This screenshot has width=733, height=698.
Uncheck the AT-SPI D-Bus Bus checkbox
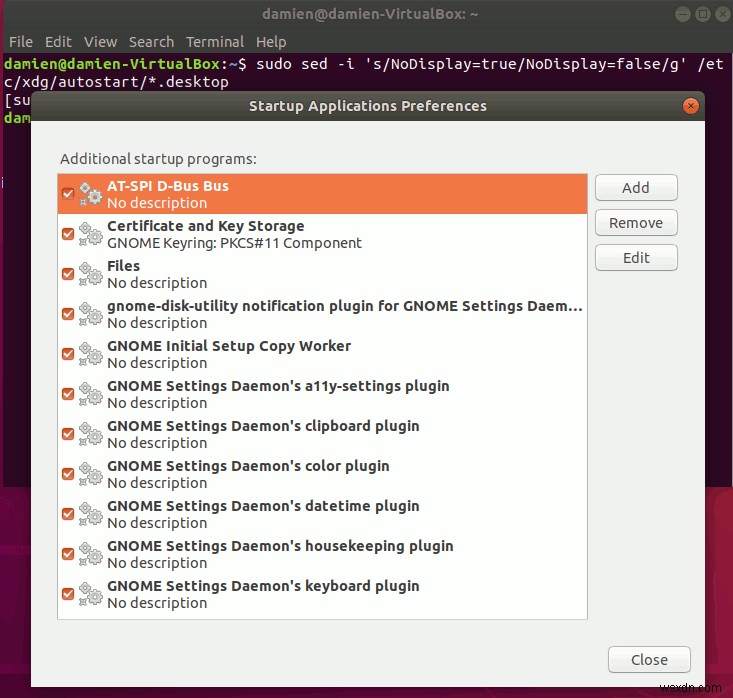tap(68, 194)
